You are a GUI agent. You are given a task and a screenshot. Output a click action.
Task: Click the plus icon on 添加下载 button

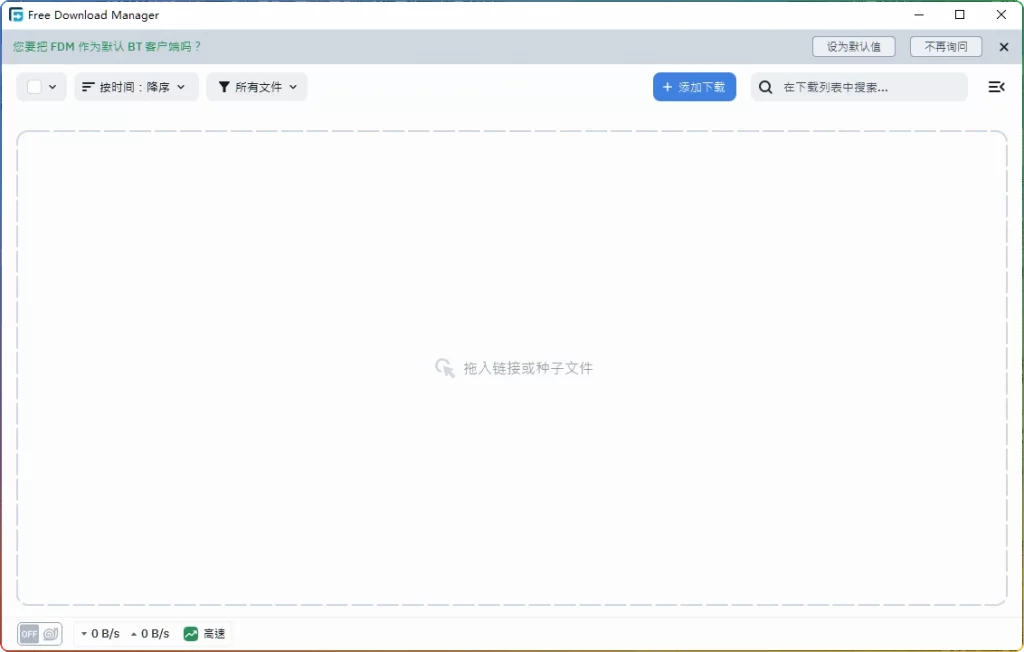666,87
